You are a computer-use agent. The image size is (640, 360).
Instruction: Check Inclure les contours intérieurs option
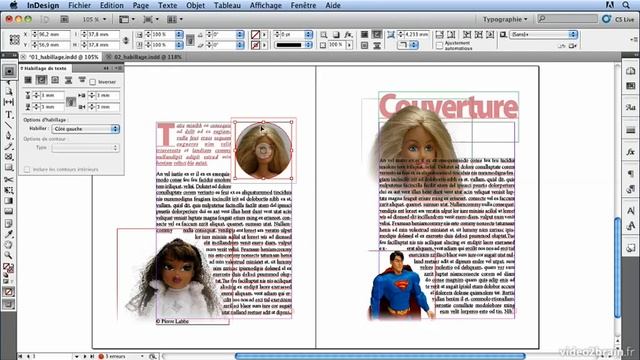pos(27,169)
